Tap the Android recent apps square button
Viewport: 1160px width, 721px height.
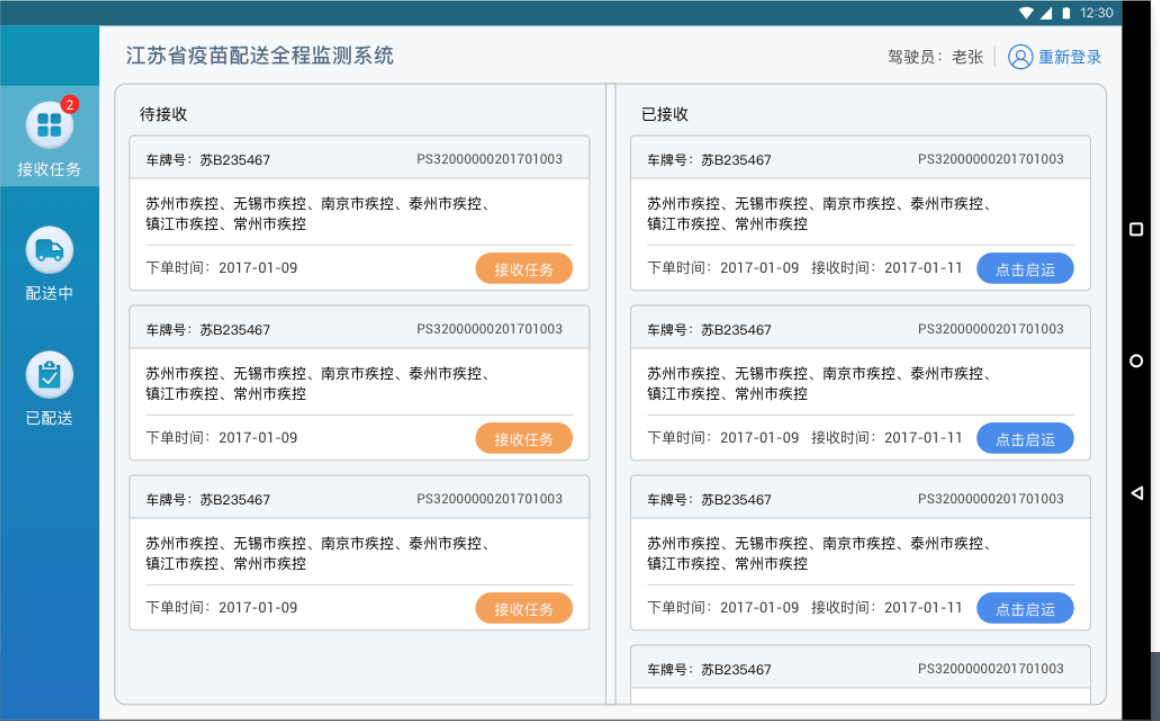[x=1136, y=229]
